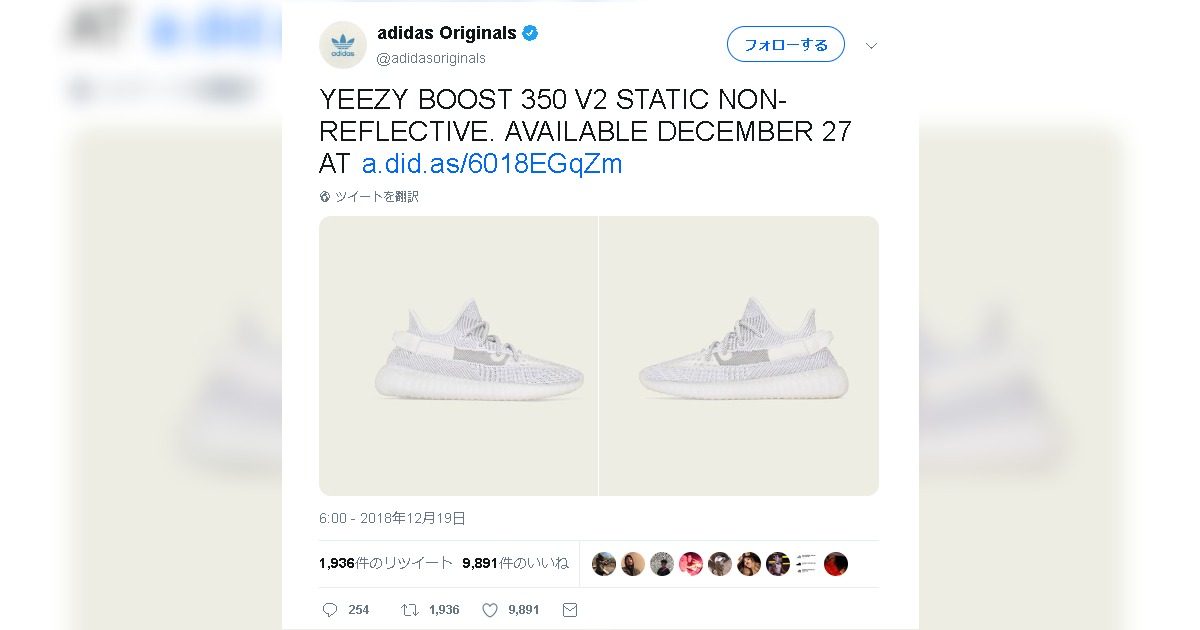
Task: Click the retweet arrows icon
Action: [x=409, y=609]
